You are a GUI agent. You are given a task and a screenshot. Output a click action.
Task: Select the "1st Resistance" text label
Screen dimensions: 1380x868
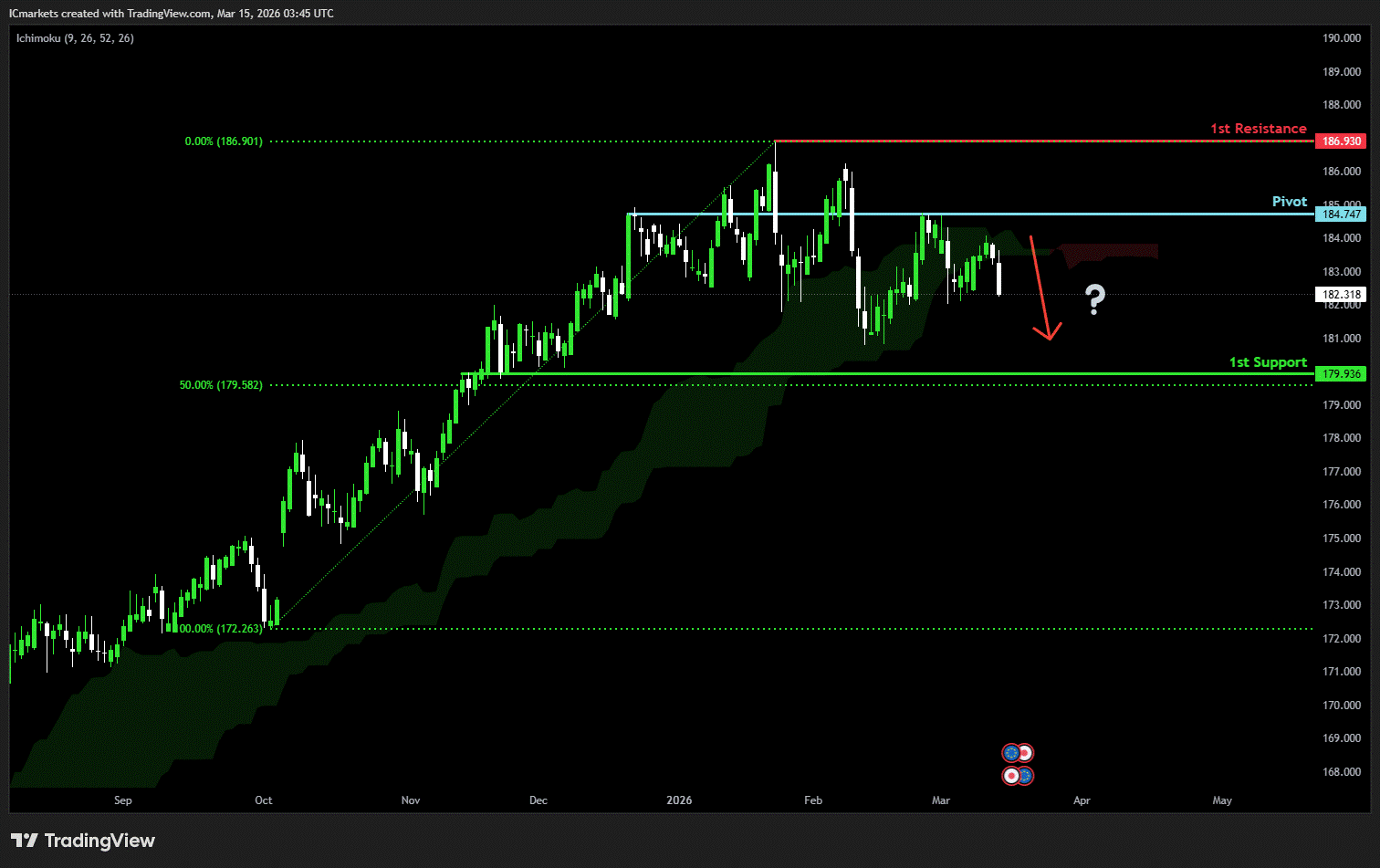1258,129
